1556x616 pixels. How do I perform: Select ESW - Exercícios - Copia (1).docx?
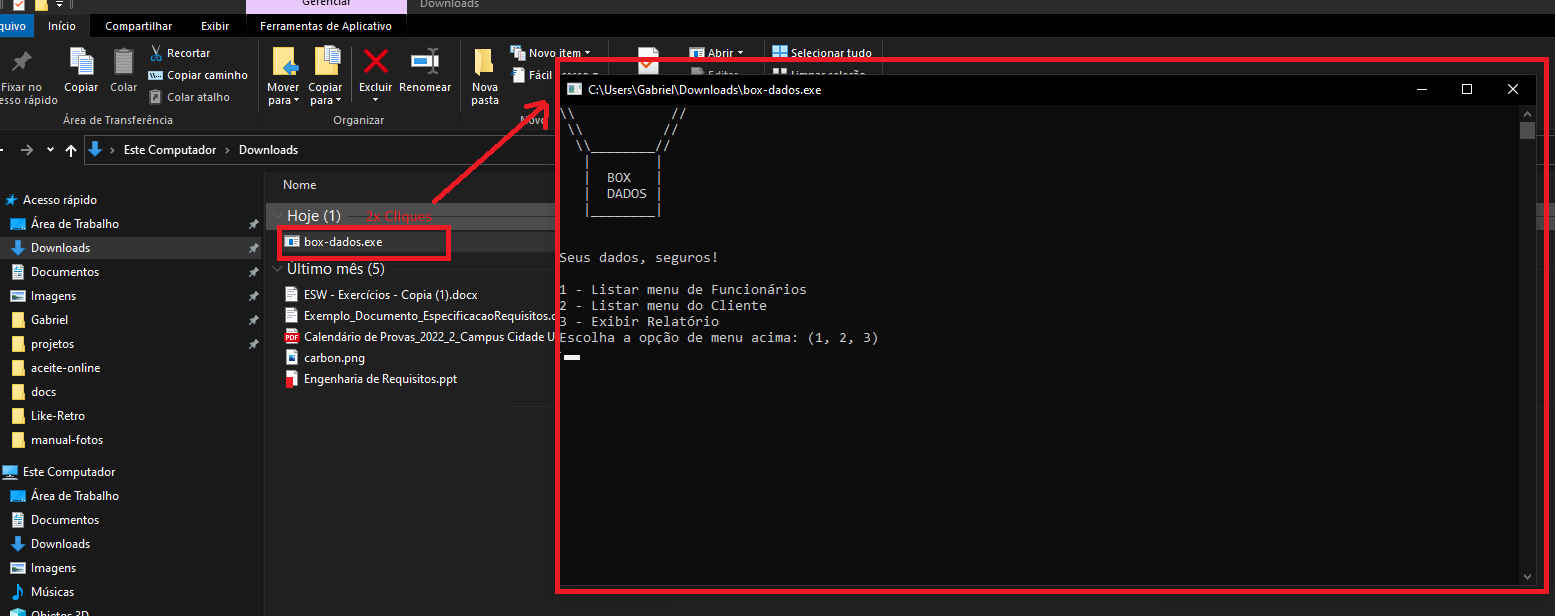point(381,295)
